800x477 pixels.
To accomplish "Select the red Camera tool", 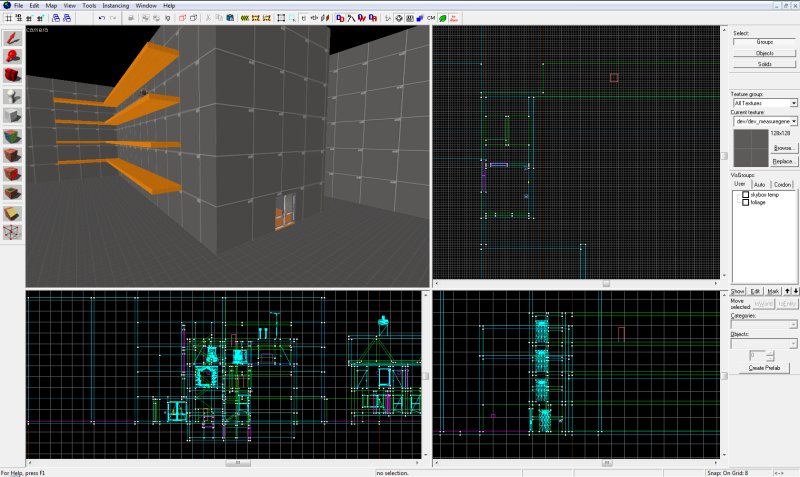I will pyautogui.click(x=12, y=75).
